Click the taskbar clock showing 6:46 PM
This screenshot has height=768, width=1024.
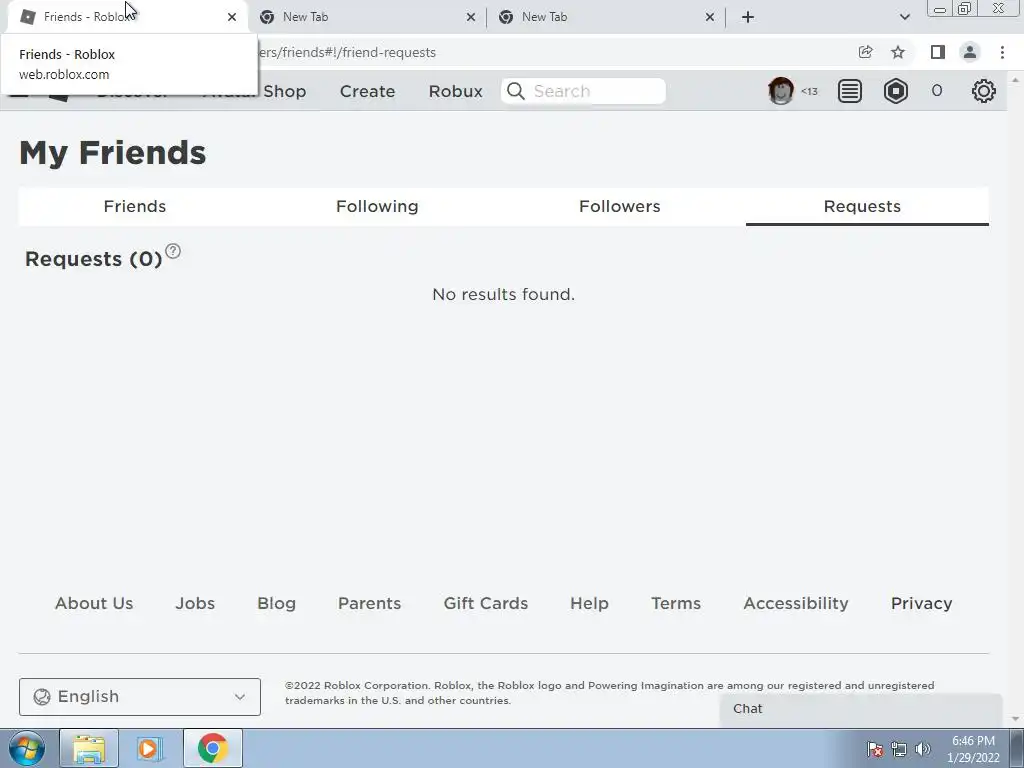click(x=973, y=749)
